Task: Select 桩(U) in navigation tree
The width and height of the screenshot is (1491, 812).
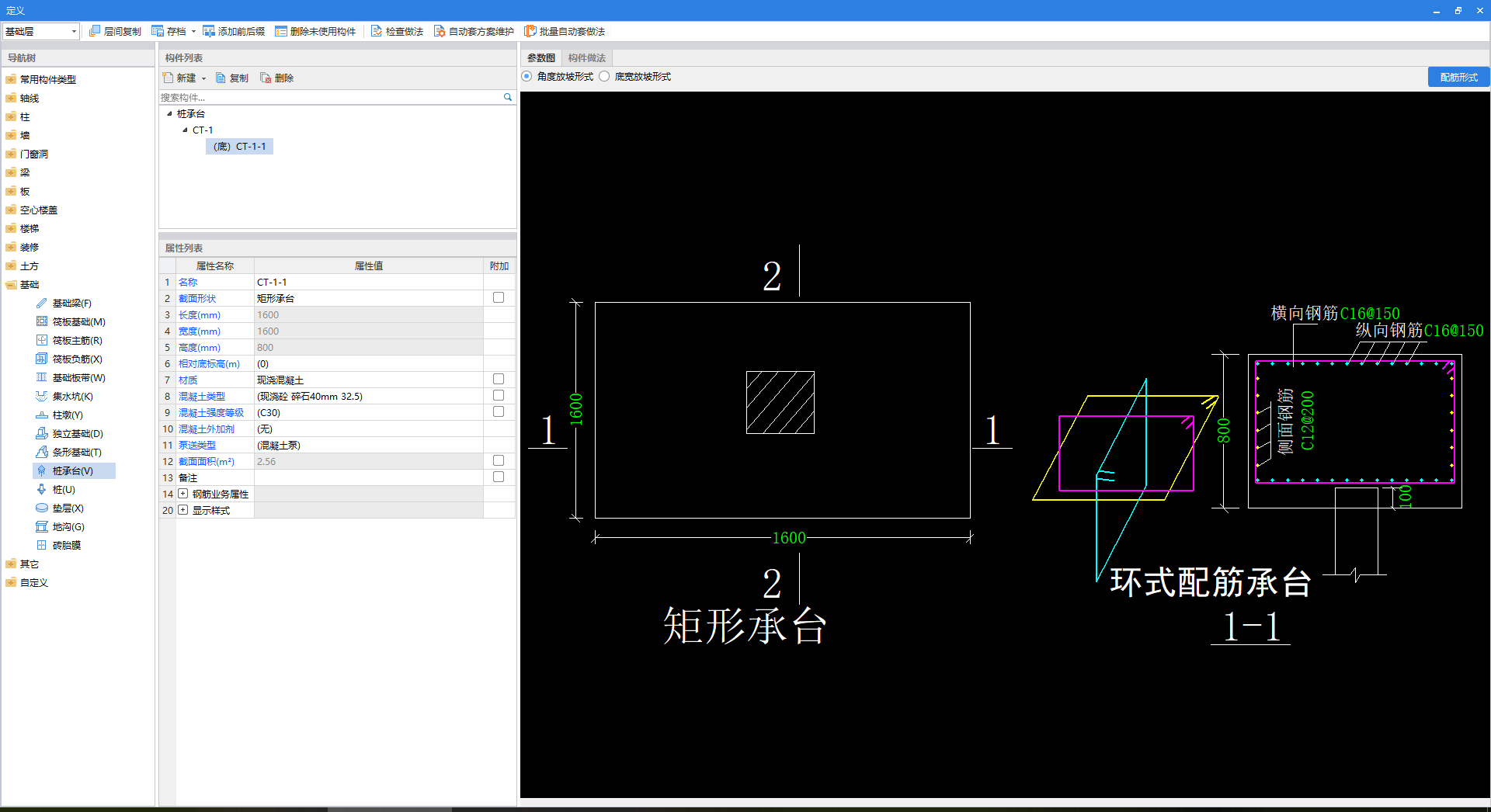Action: (64, 490)
